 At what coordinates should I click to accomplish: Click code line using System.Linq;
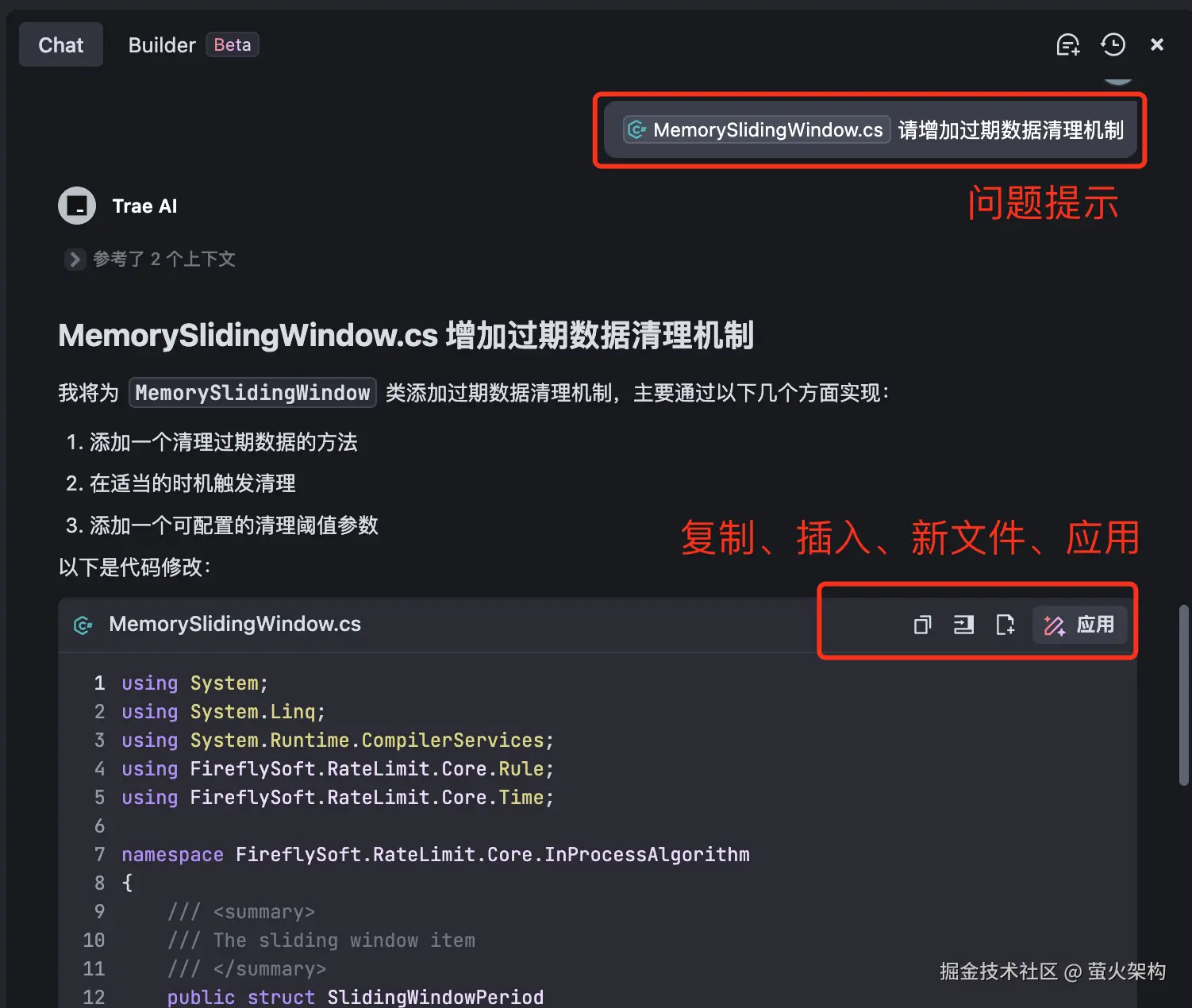(224, 712)
